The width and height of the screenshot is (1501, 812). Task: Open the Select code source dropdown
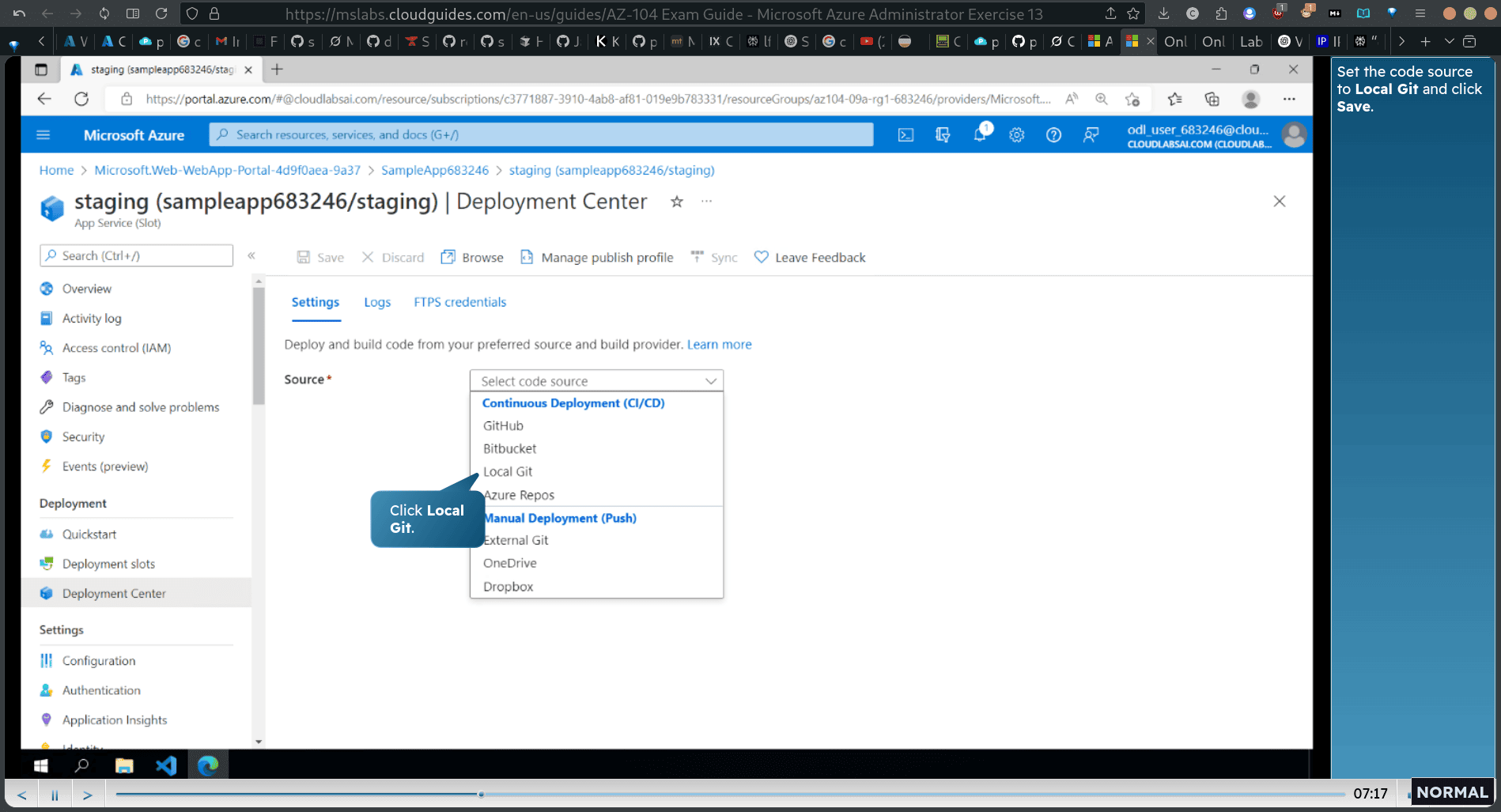pos(596,381)
